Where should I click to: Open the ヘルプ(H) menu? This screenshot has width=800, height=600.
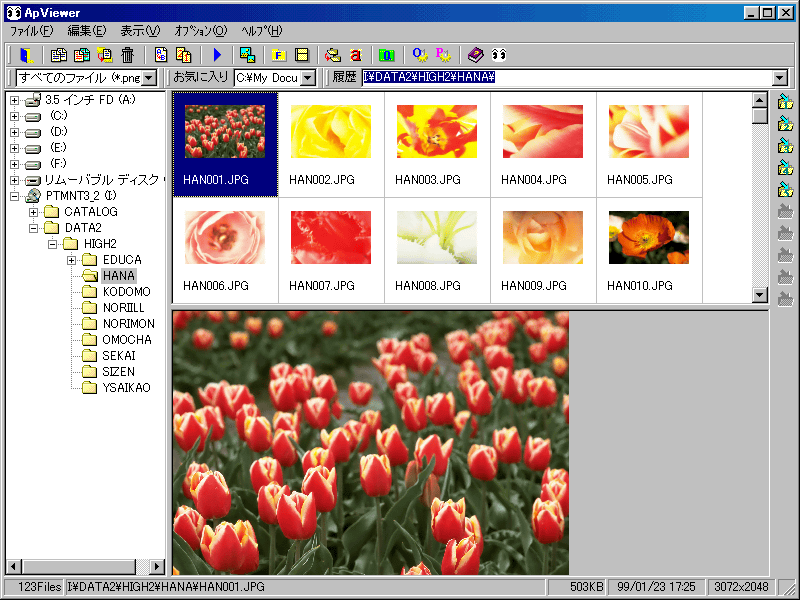261,31
